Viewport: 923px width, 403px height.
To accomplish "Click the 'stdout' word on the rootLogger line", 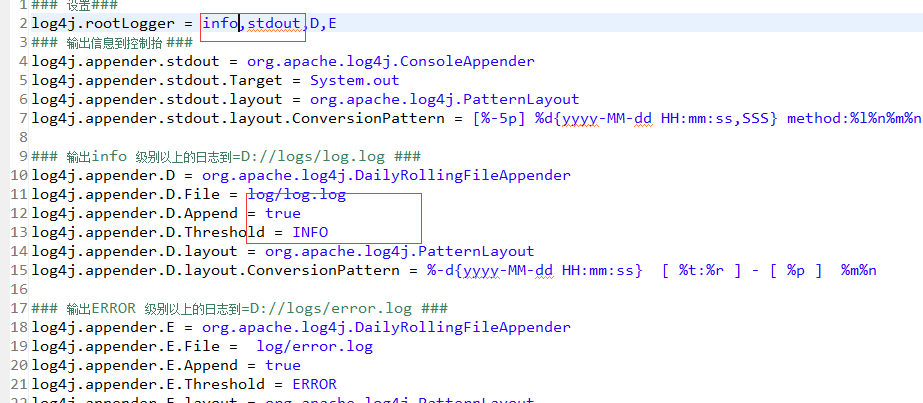I will coord(274,24).
